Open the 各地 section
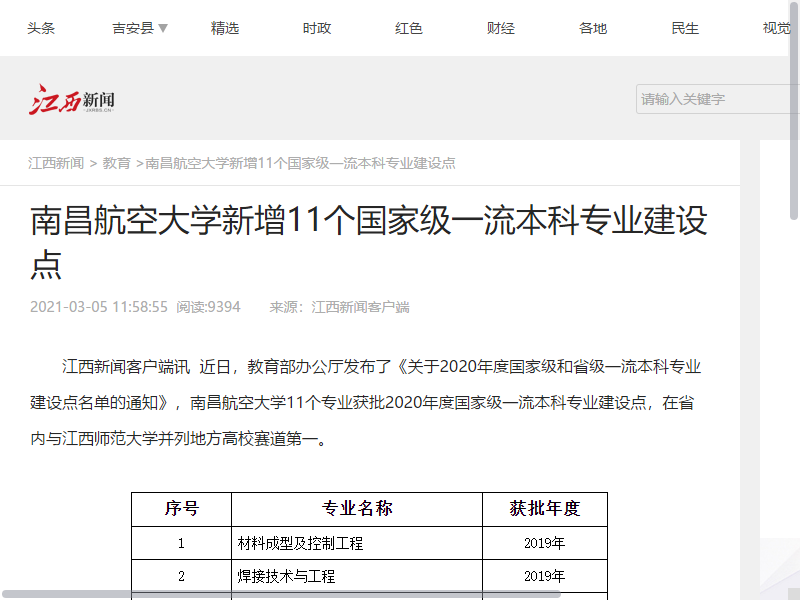Image resolution: width=800 pixels, height=600 pixels. (x=592, y=28)
